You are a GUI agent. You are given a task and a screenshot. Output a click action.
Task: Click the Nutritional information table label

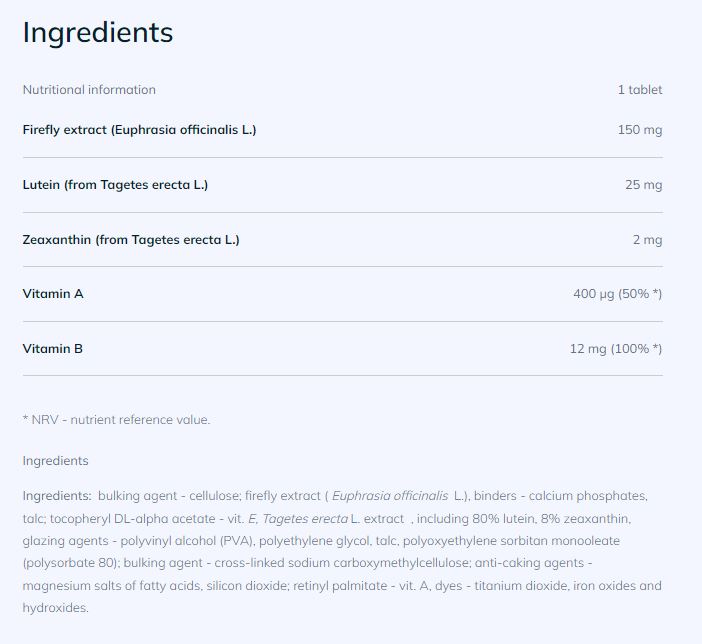click(x=89, y=90)
